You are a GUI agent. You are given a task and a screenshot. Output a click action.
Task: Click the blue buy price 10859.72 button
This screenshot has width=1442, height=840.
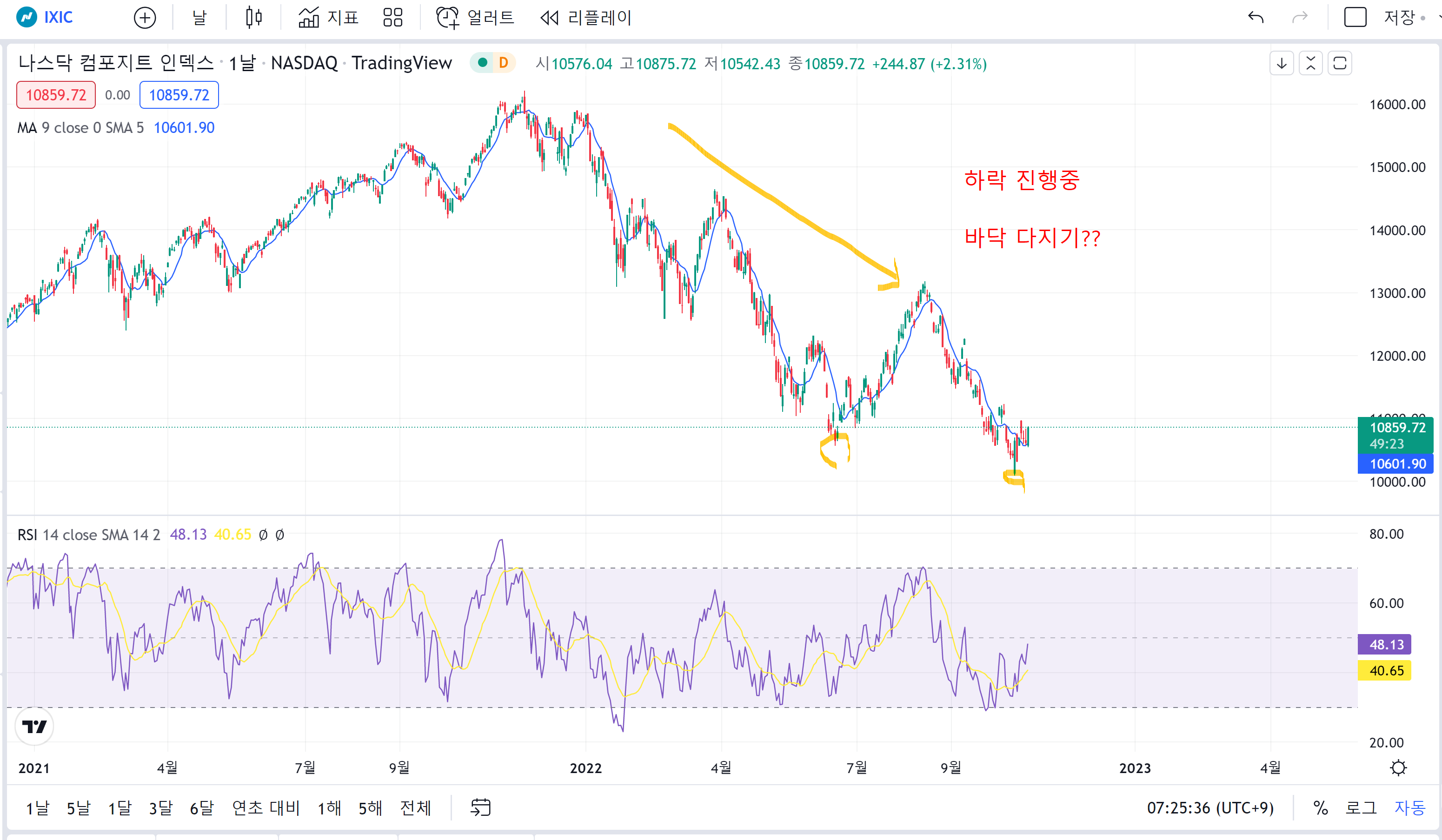coord(179,95)
